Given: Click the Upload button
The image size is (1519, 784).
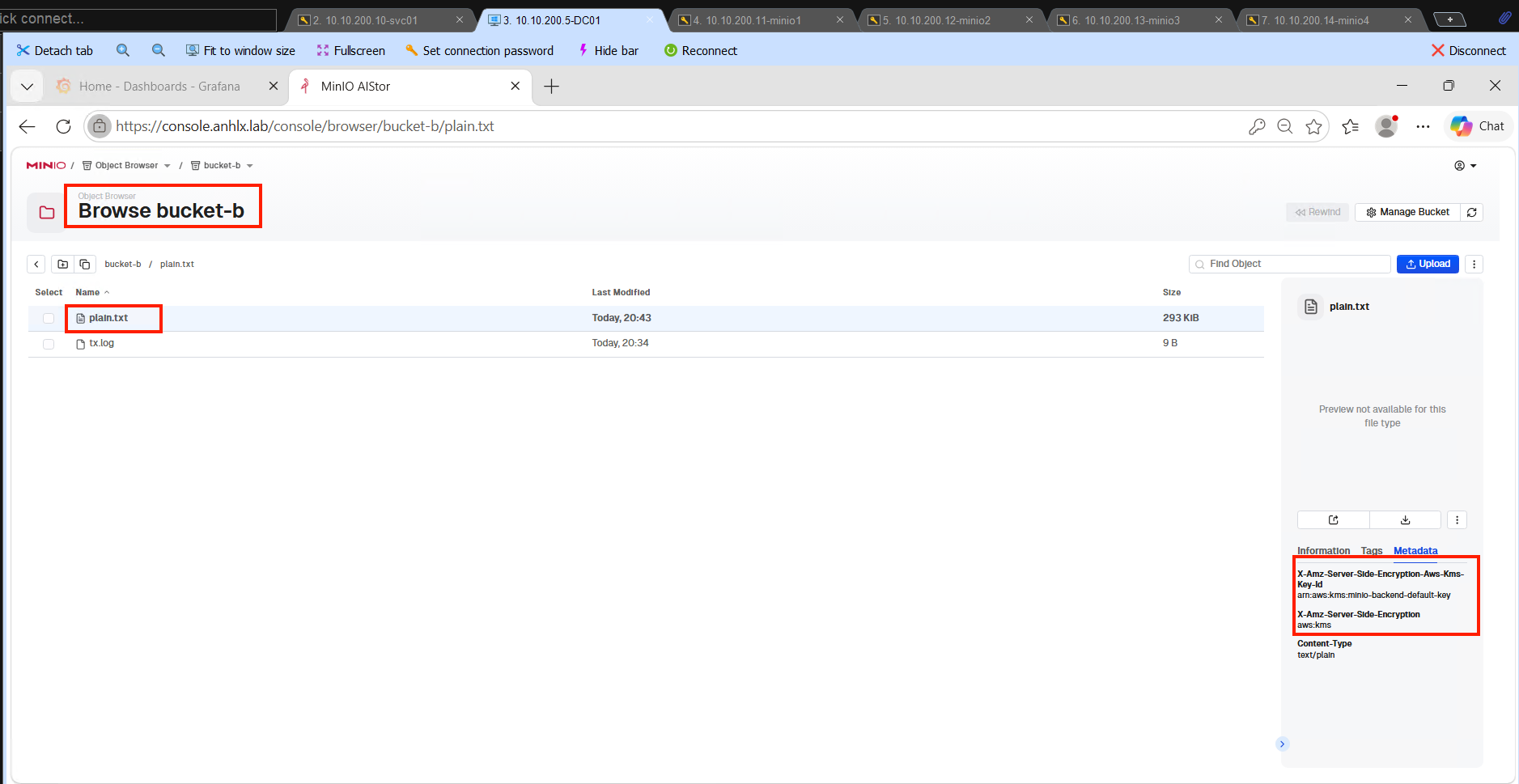Looking at the screenshot, I should click(x=1428, y=264).
